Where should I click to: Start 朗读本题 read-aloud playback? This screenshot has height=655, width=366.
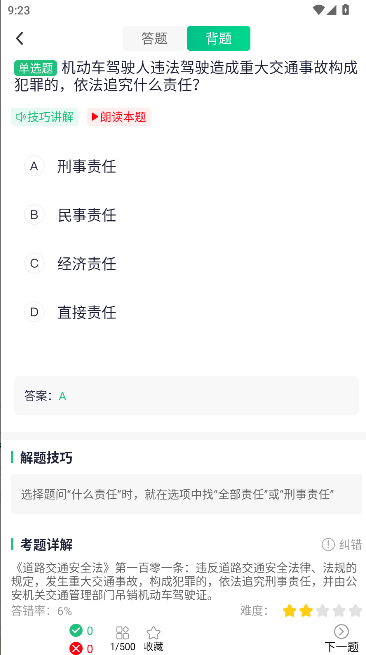pyautogui.click(x=119, y=117)
